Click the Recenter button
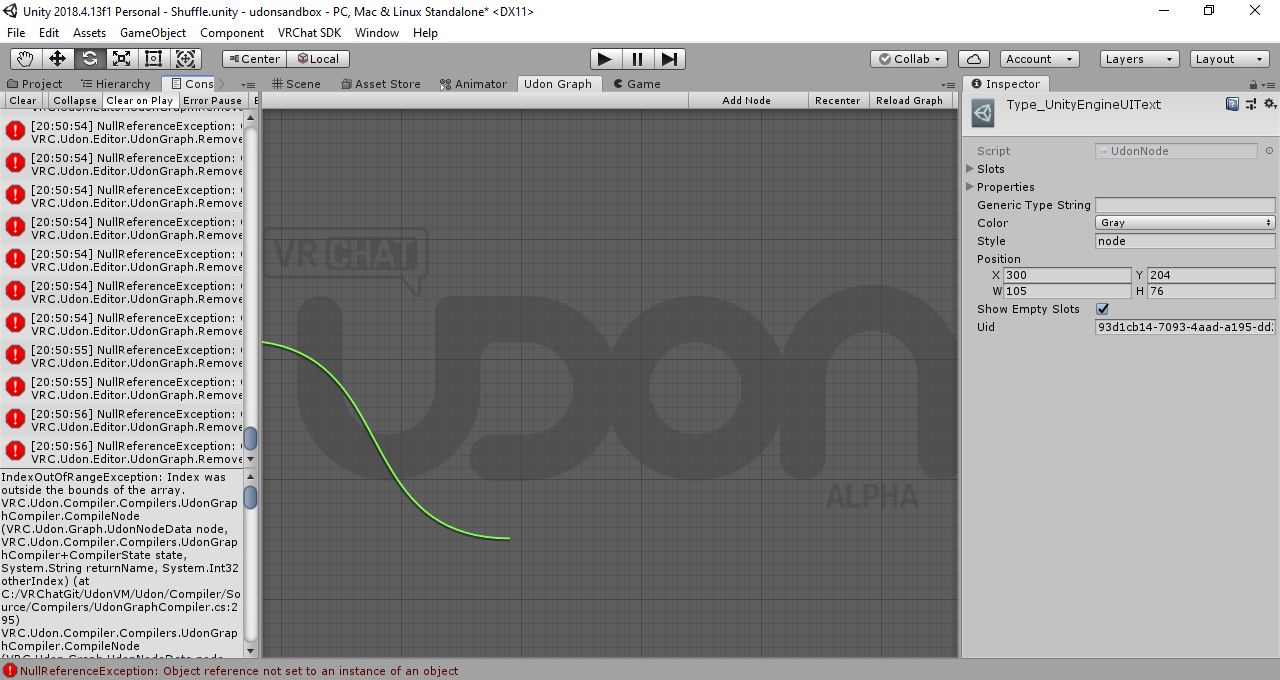The width and height of the screenshot is (1280, 680). tap(838, 100)
